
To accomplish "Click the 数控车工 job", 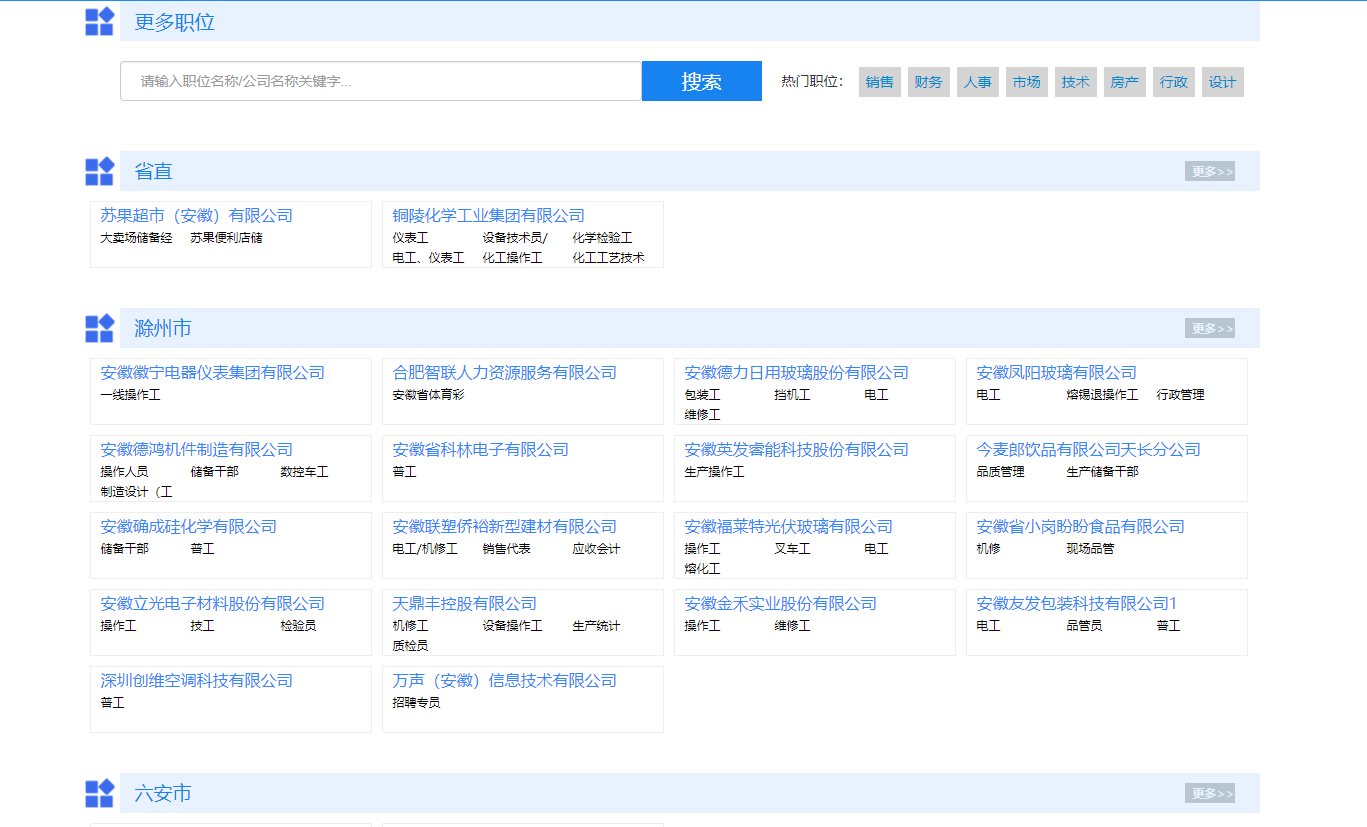I will 304,472.
